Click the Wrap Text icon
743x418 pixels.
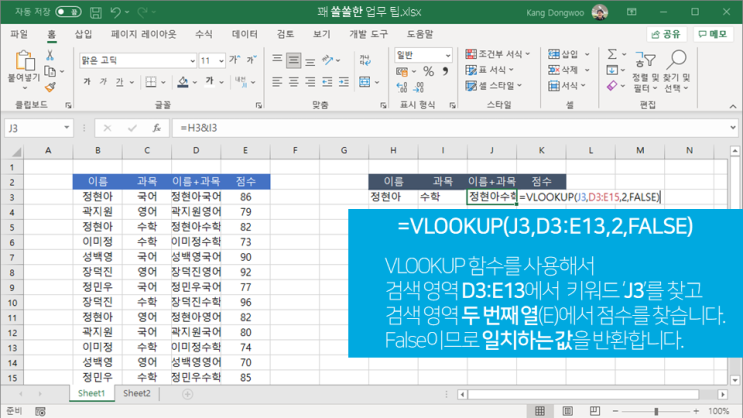coord(364,60)
